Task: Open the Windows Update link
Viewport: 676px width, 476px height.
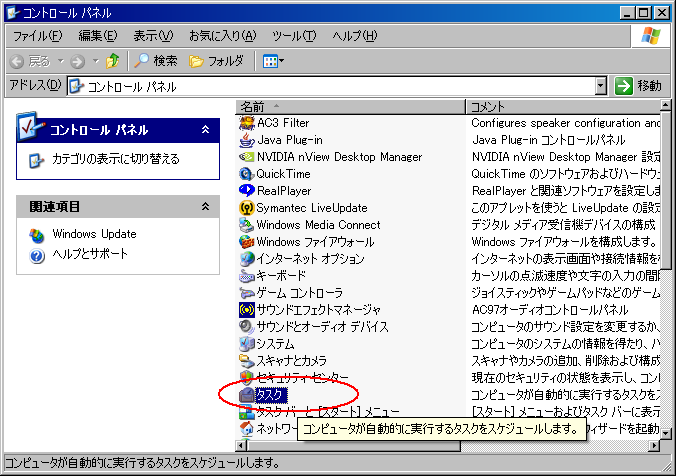Action: click(94, 234)
